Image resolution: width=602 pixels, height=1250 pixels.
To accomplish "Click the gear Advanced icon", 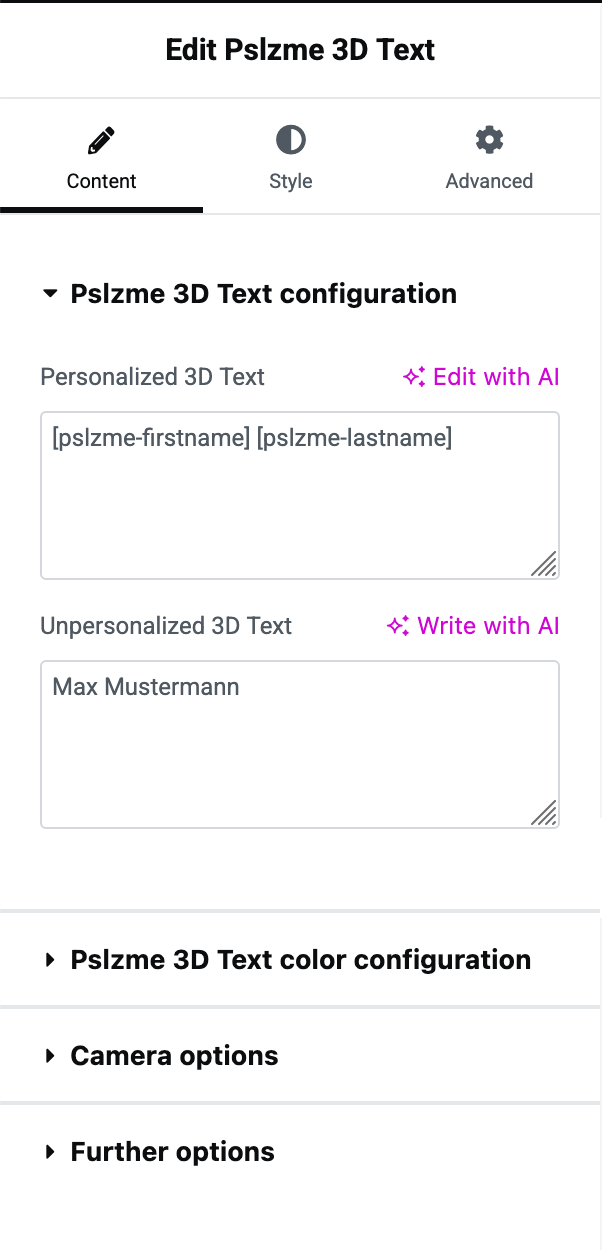I will 489,140.
